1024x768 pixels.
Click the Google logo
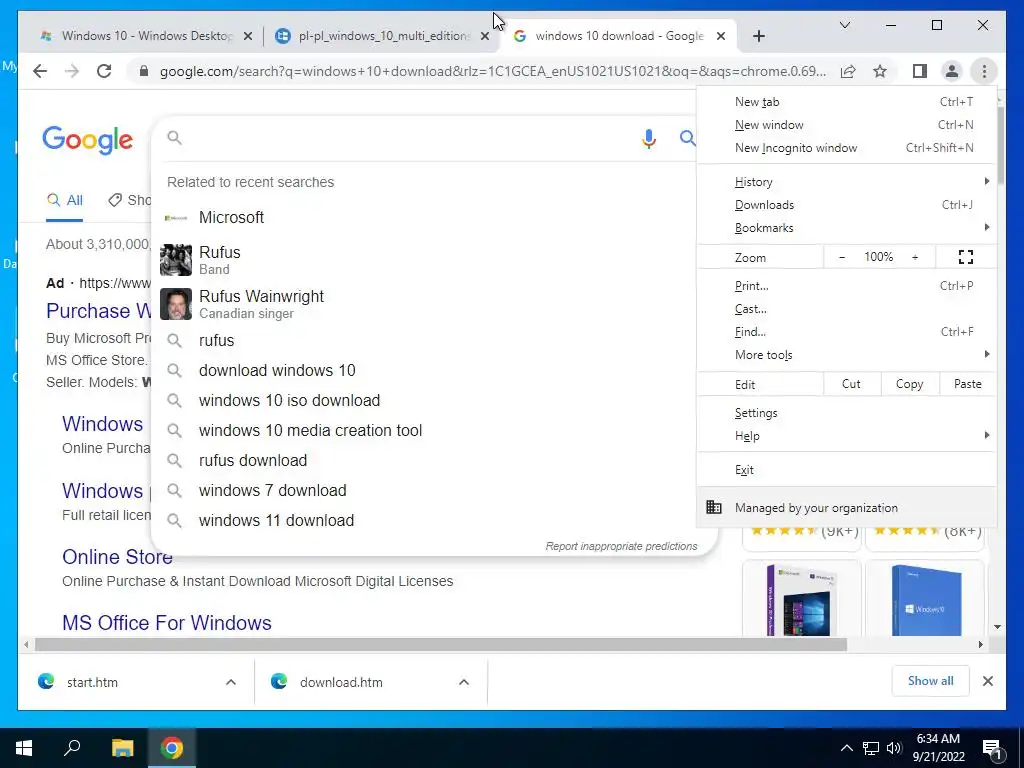pyautogui.click(x=88, y=140)
